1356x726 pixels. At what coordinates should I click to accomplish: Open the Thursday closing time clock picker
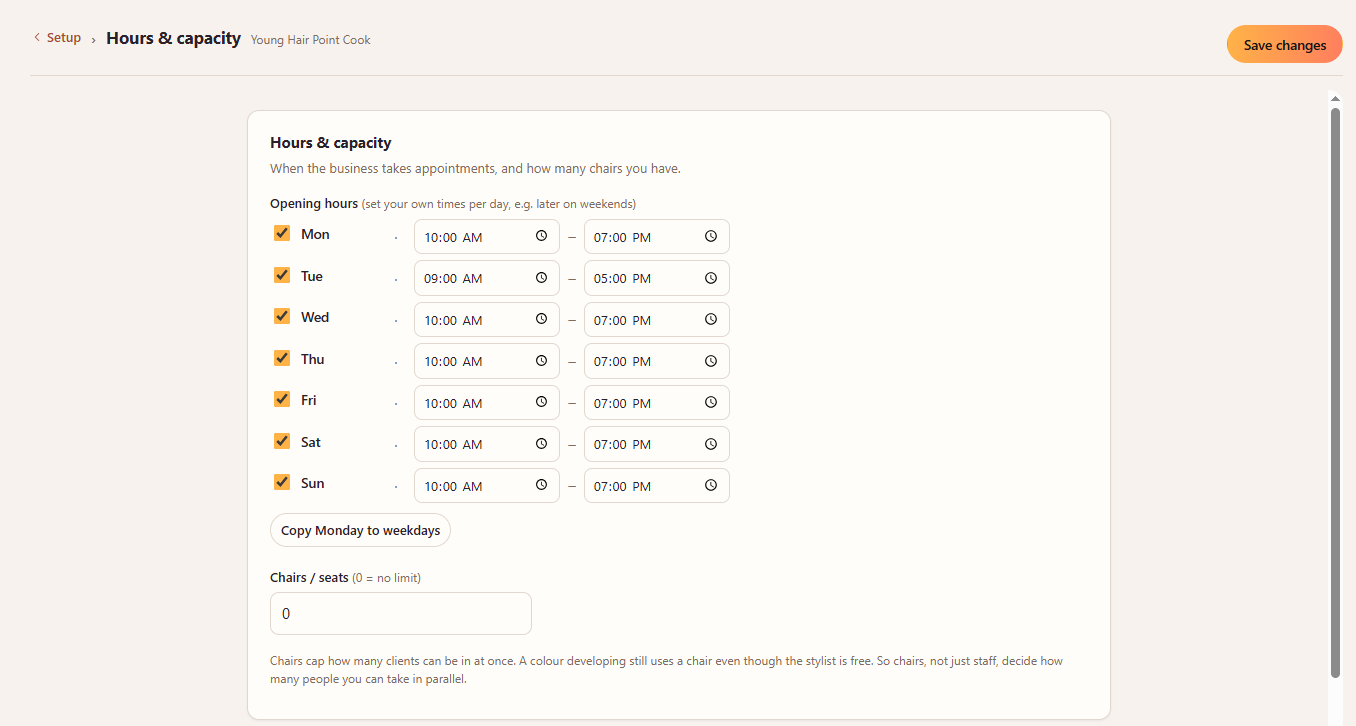tap(711, 361)
